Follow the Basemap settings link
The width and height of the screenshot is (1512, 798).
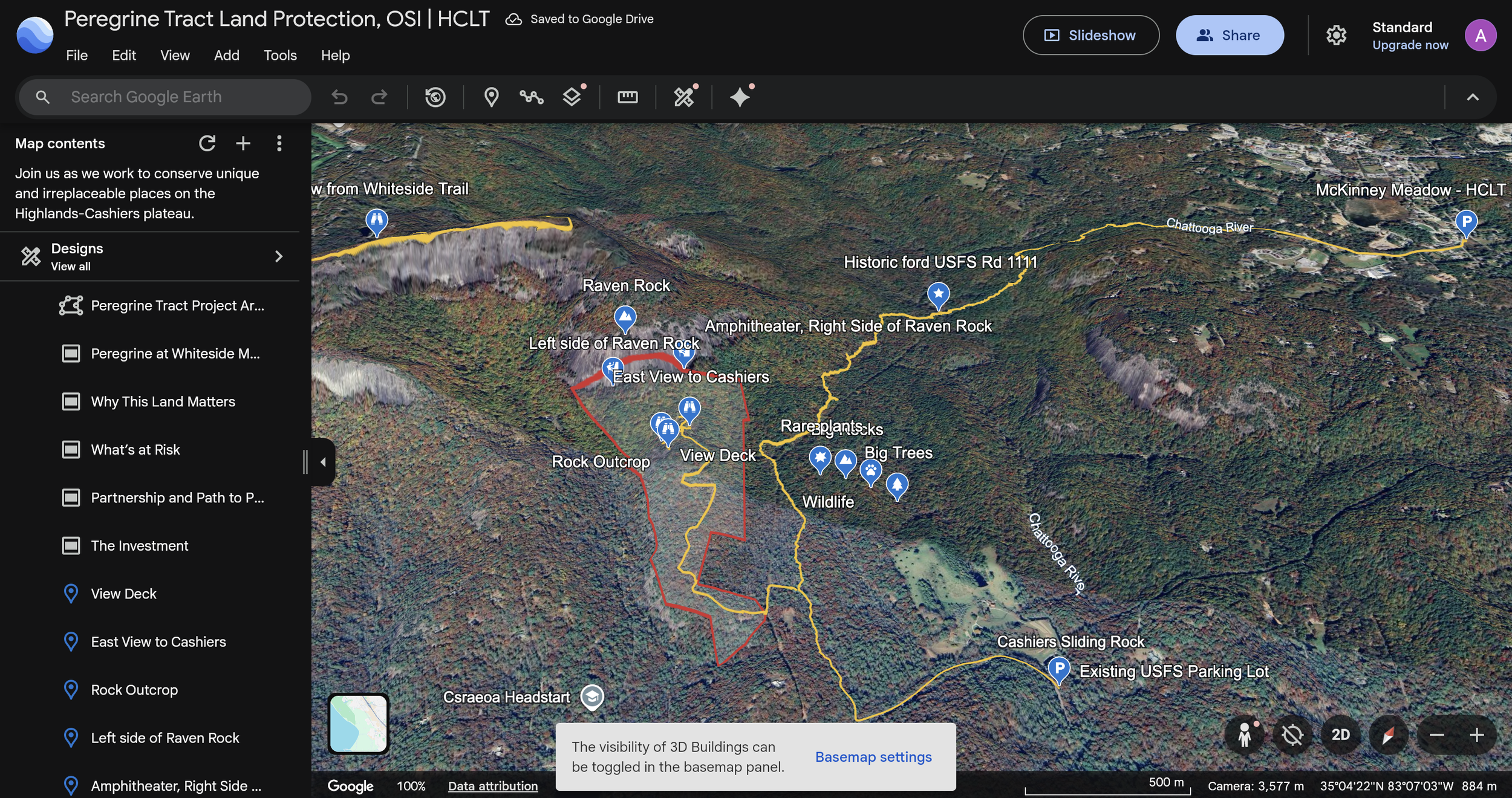[873, 757]
